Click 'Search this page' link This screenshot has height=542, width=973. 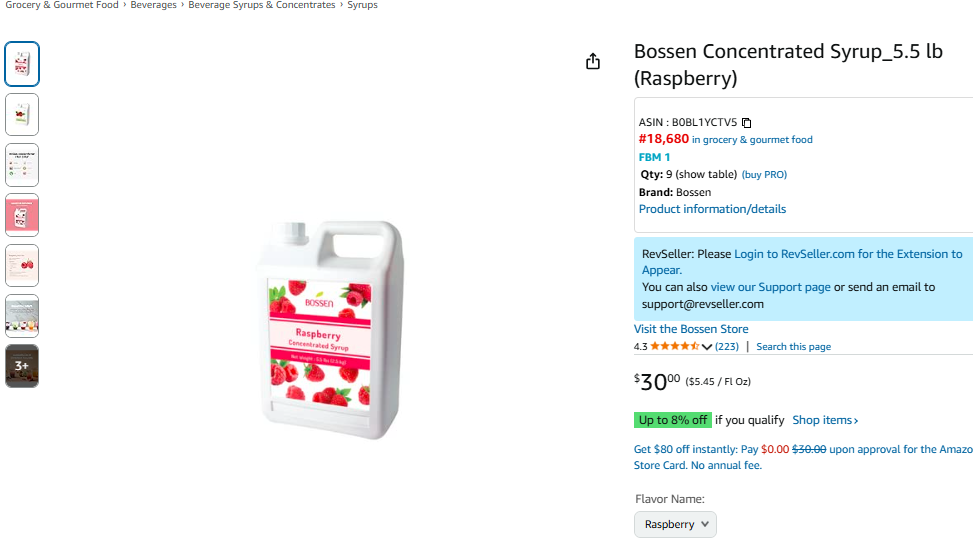(793, 347)
